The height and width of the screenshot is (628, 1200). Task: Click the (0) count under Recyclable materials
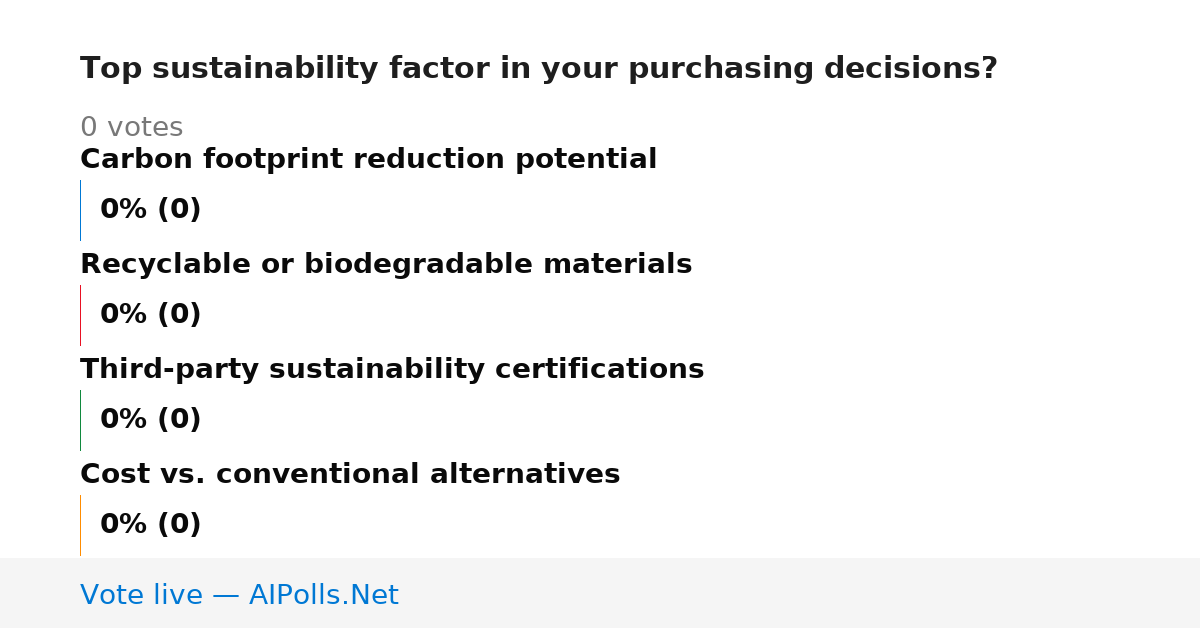180,315
